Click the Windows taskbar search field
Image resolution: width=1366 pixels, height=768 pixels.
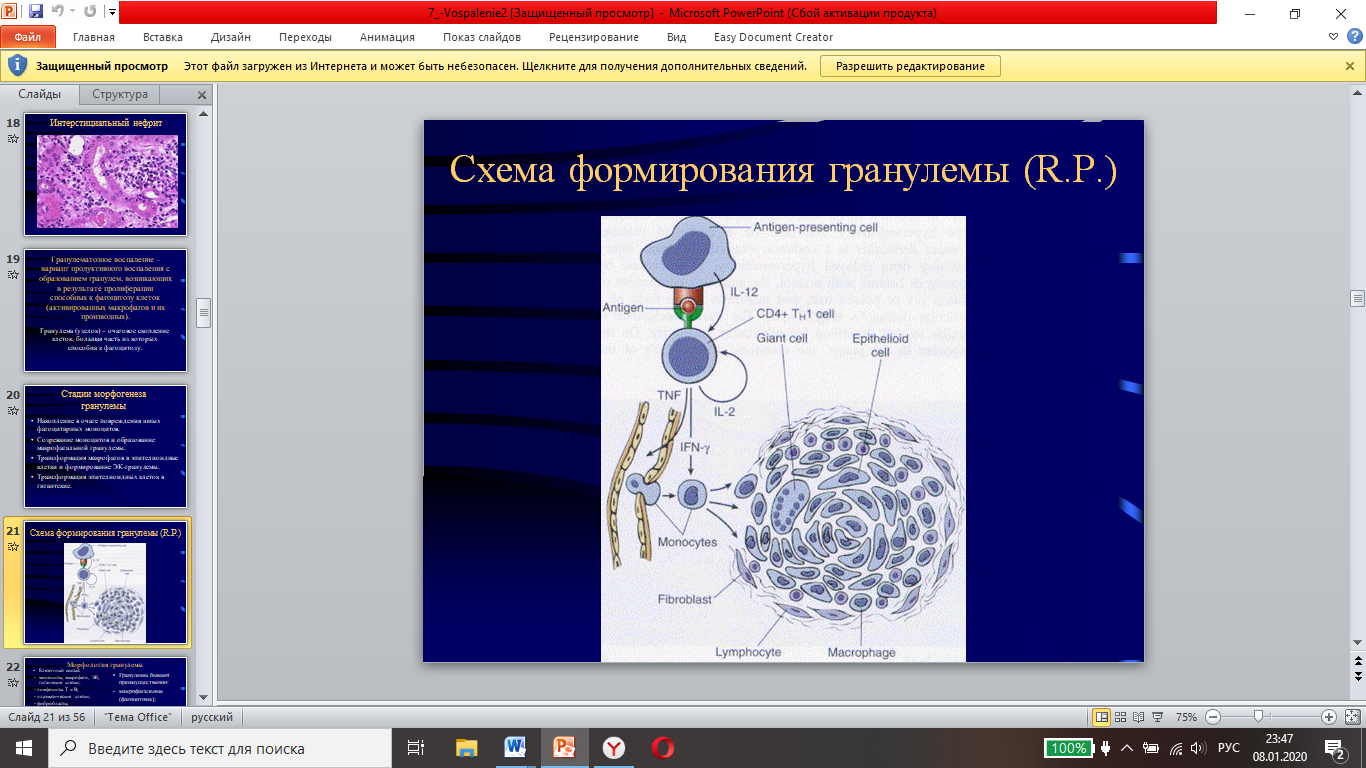220,748
